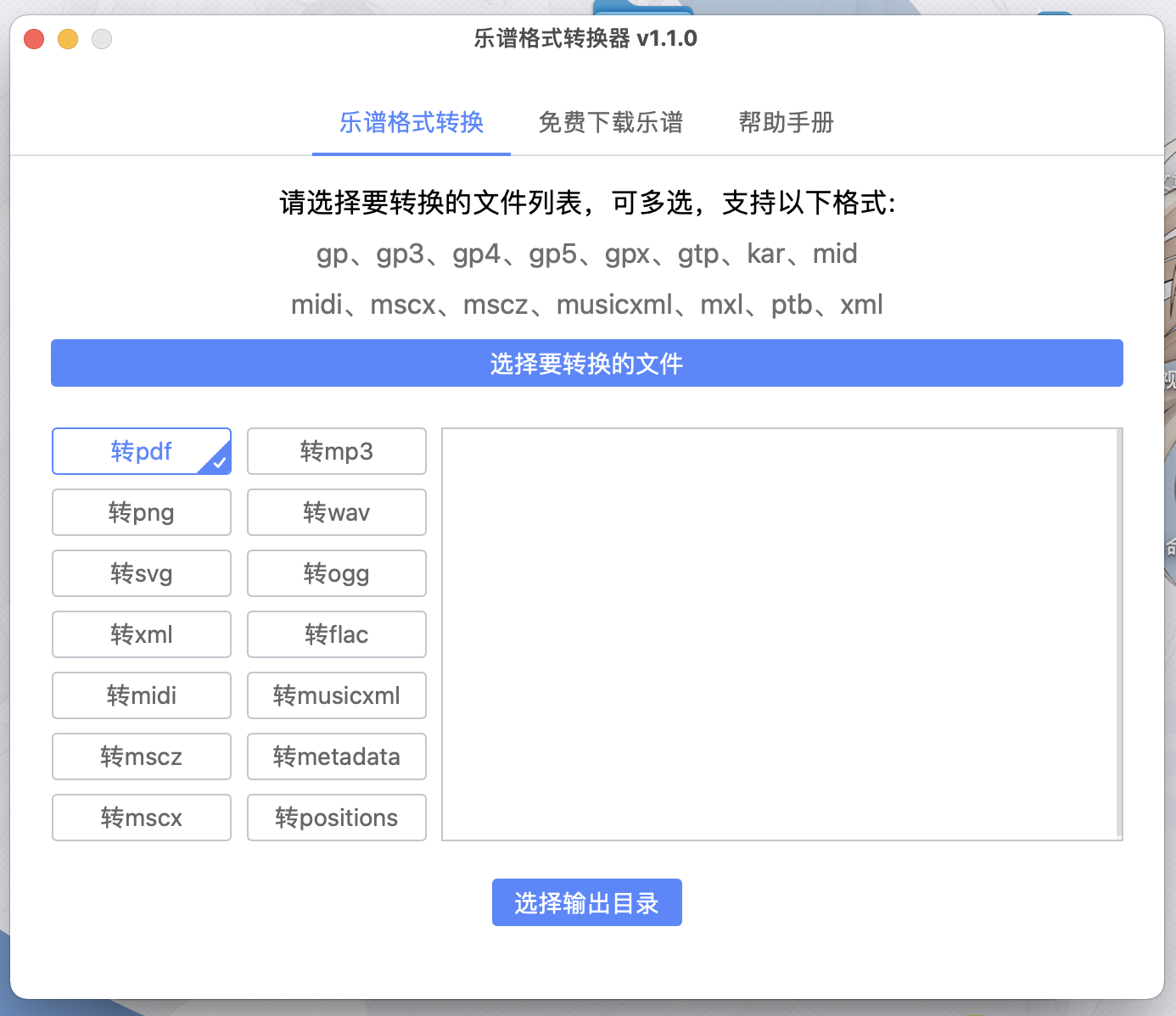The width and height of the screenshot is (1176, 1016).
Task: Select the 转xml format option
Action: [x=141, y=634]
